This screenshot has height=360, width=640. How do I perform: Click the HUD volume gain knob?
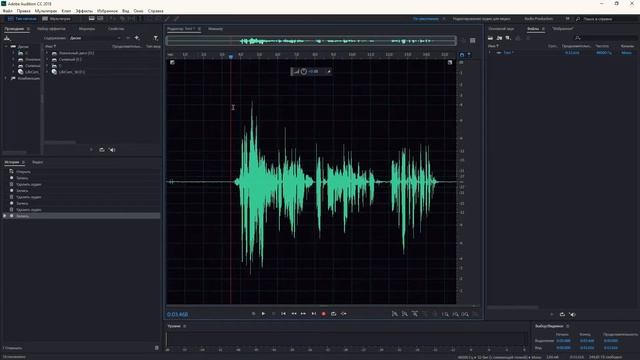(x=304, y=71)
